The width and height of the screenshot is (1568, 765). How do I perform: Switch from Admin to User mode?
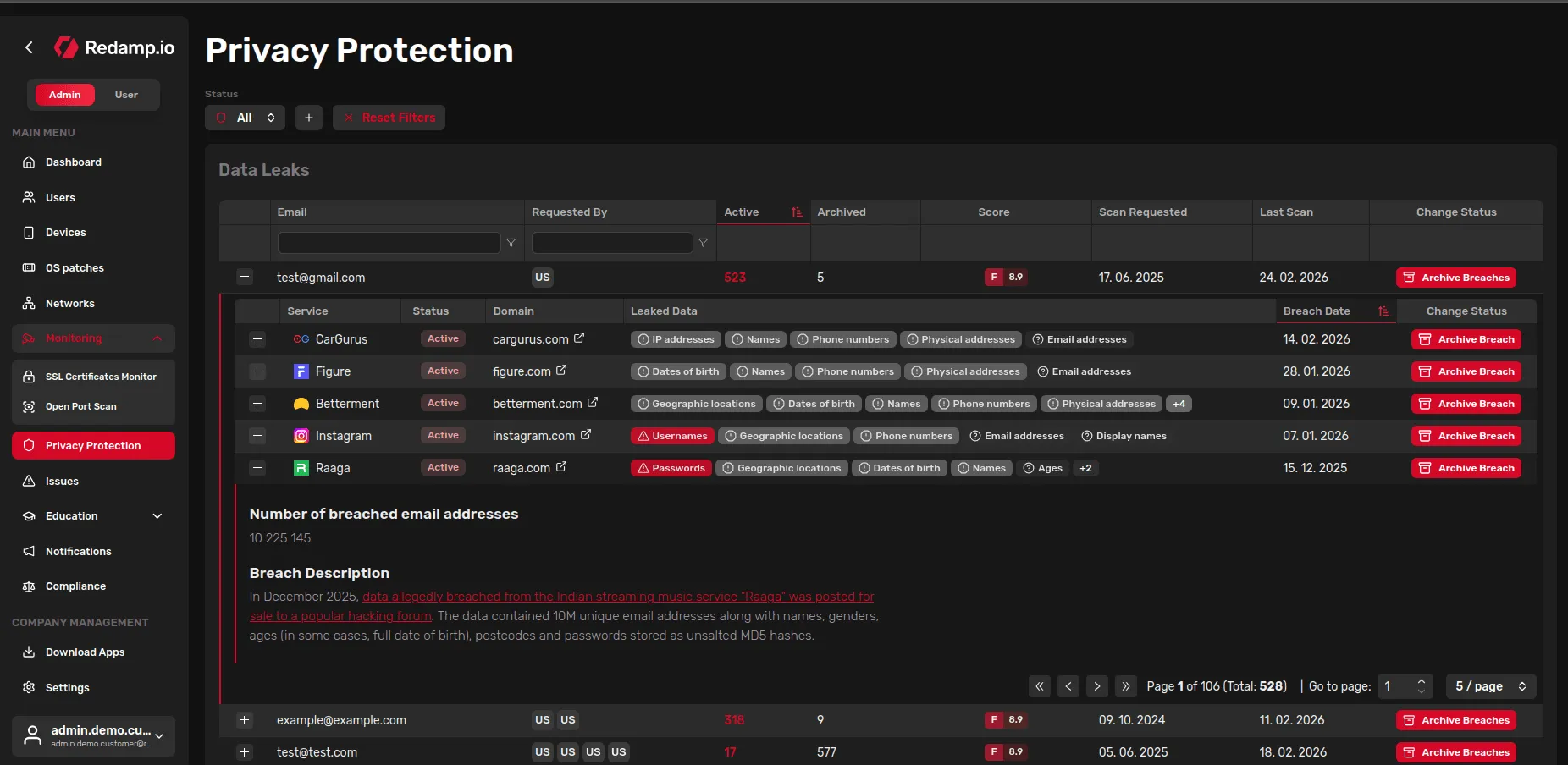pyautogui.click(x=125, y=94)
